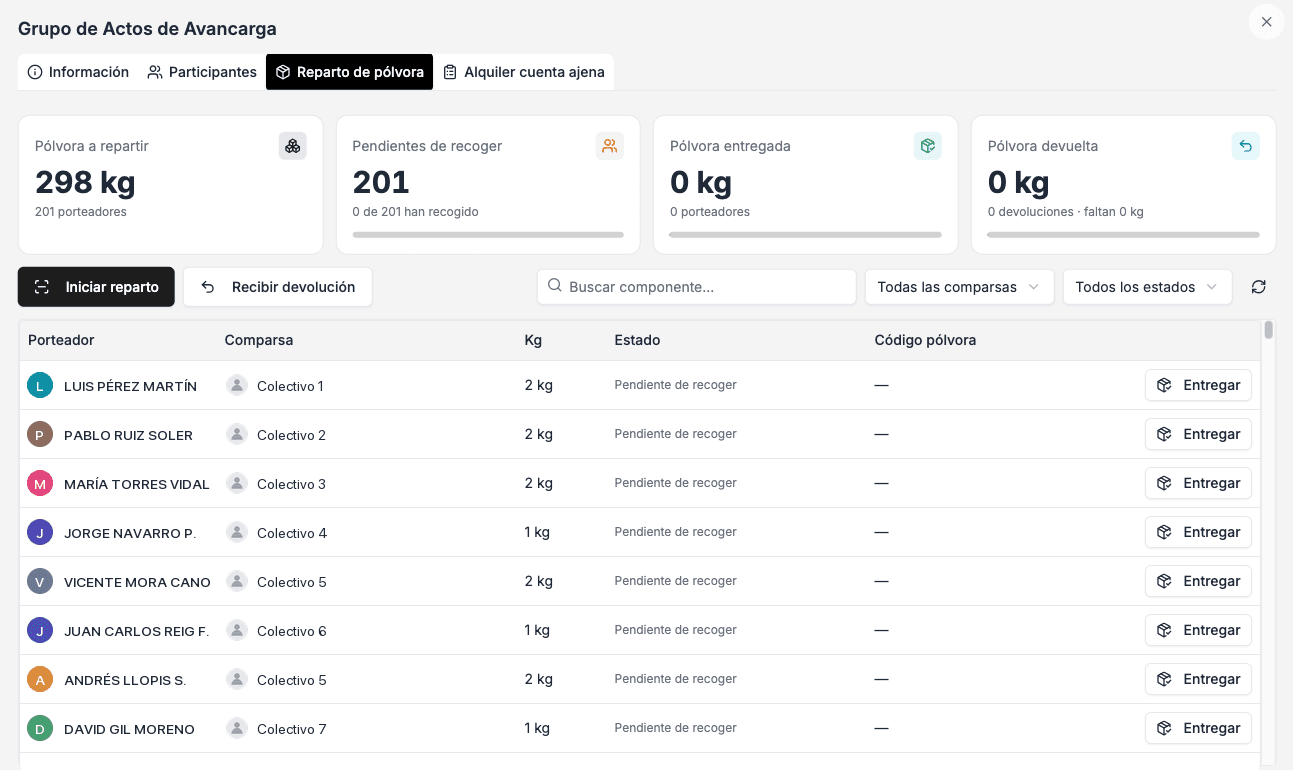This screenshot has height=770, width=1293.
Task: Click the people icon in Pendientes de recoger card
Action: click(610, 146)
